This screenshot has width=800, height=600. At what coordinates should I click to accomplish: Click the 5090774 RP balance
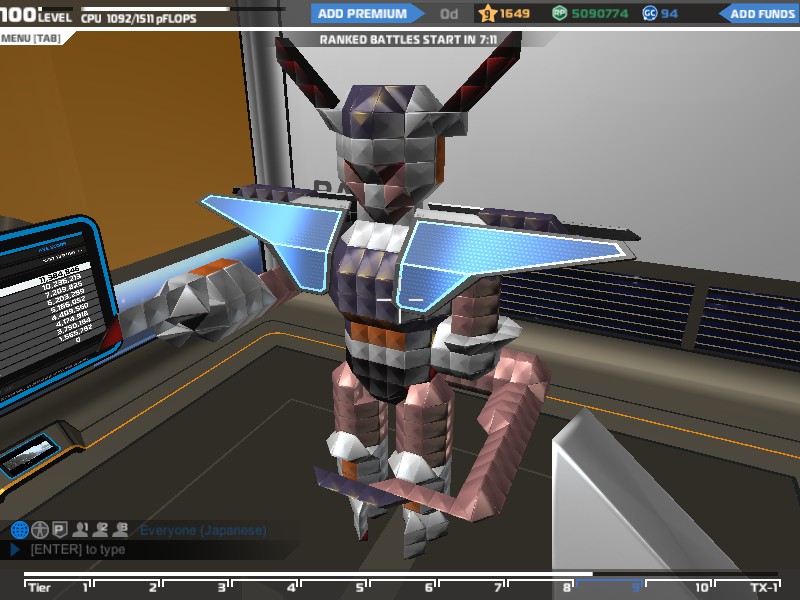click(x=599, y=13)
